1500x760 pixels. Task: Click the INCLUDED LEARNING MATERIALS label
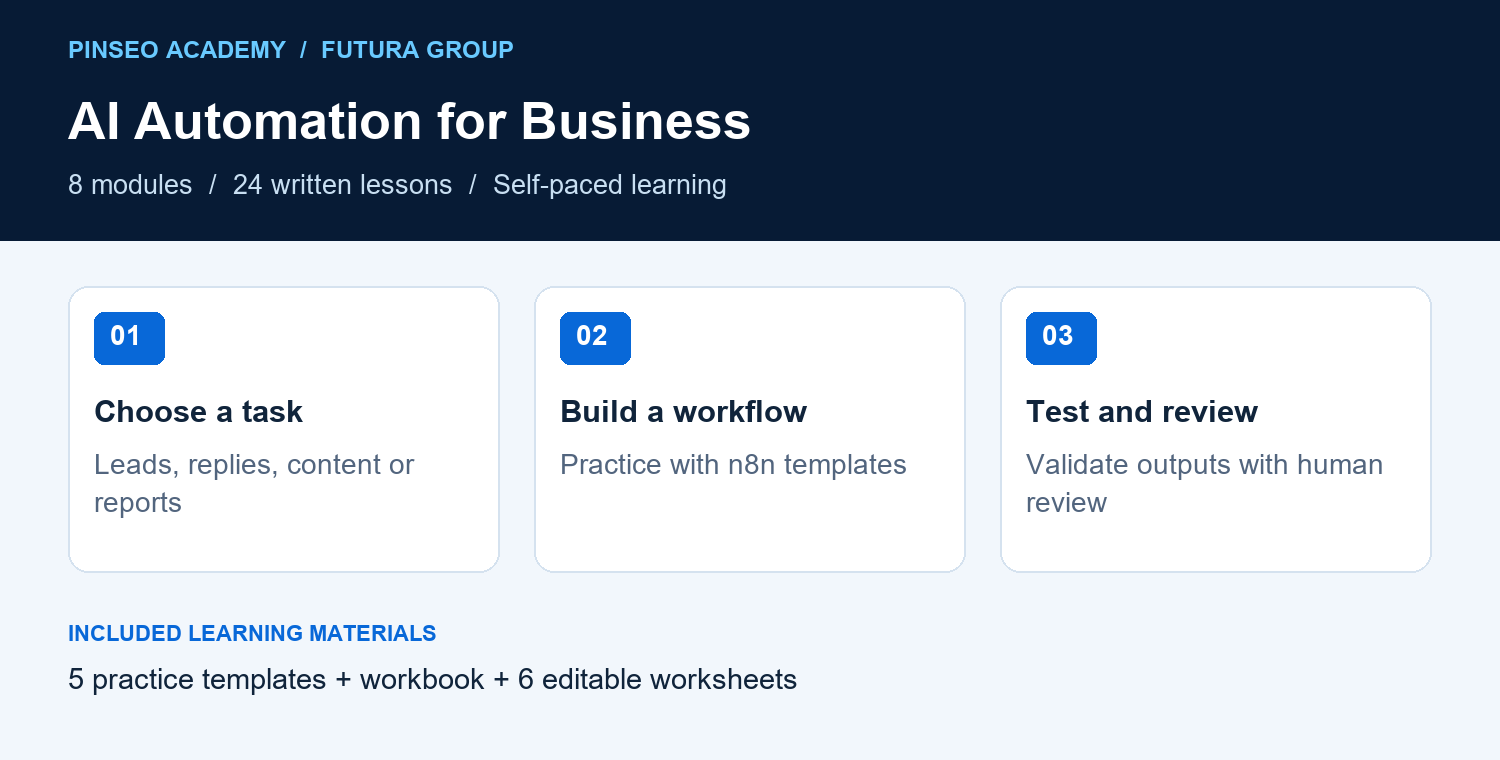point(252,633)
